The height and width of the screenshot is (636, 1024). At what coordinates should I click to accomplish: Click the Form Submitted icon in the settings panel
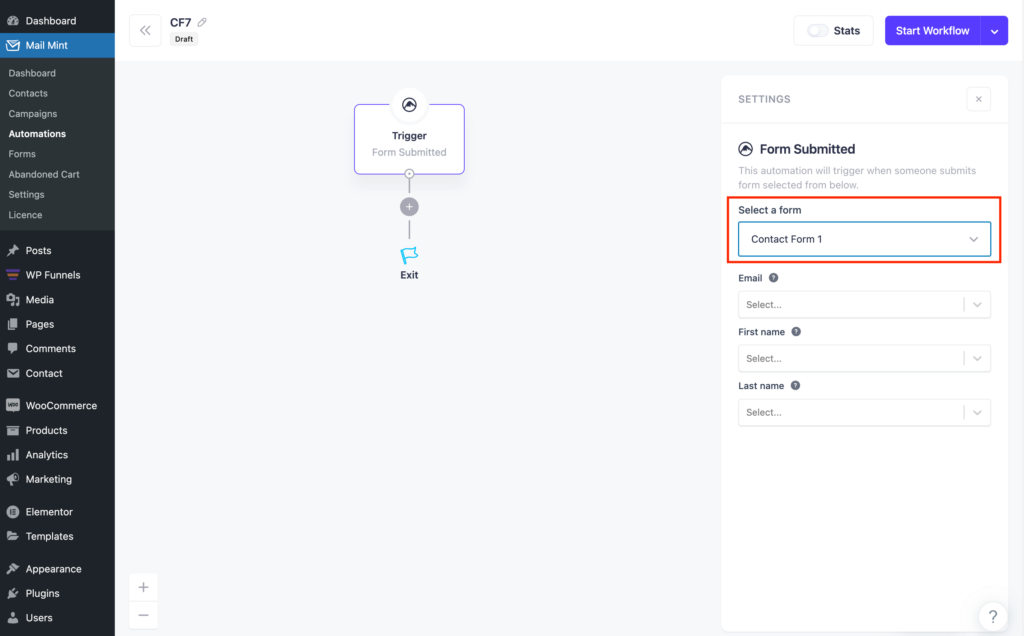coord(745,148)
